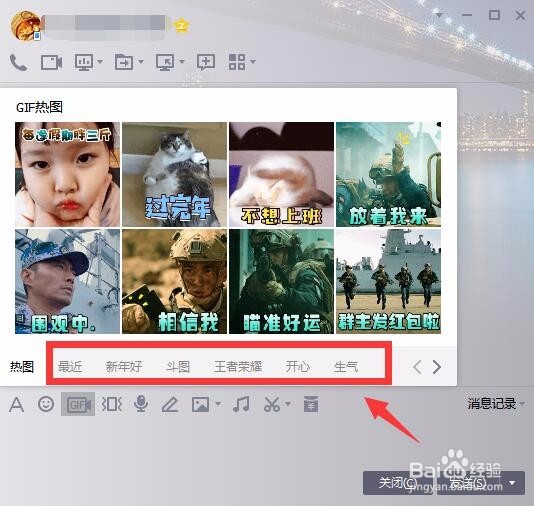The height and width of the screenshot is (506, 534).
Task: Expand the remote desktop dropdown arrow
Action: (x=182, y=62)
